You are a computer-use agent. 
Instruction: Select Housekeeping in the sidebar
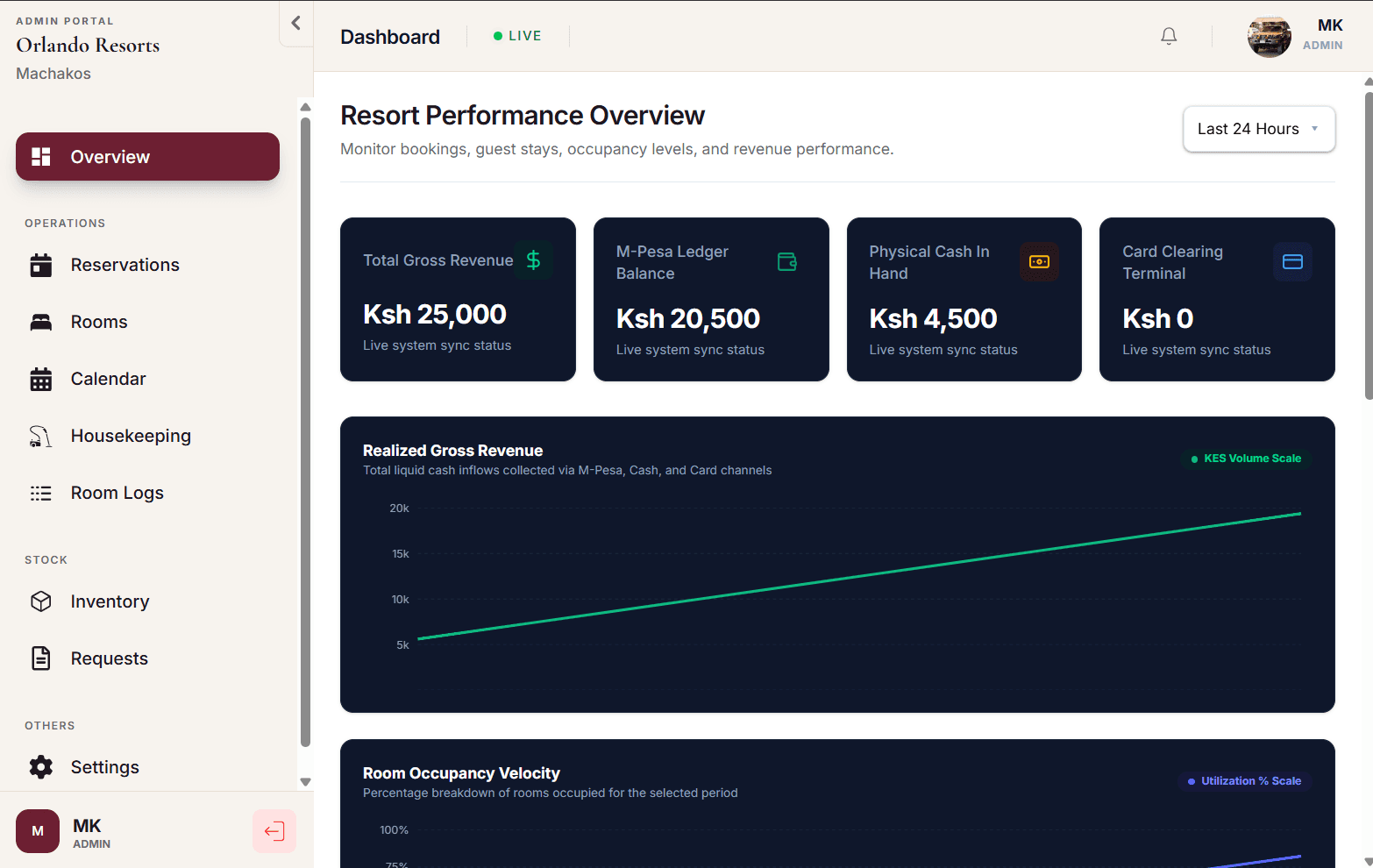147,436
